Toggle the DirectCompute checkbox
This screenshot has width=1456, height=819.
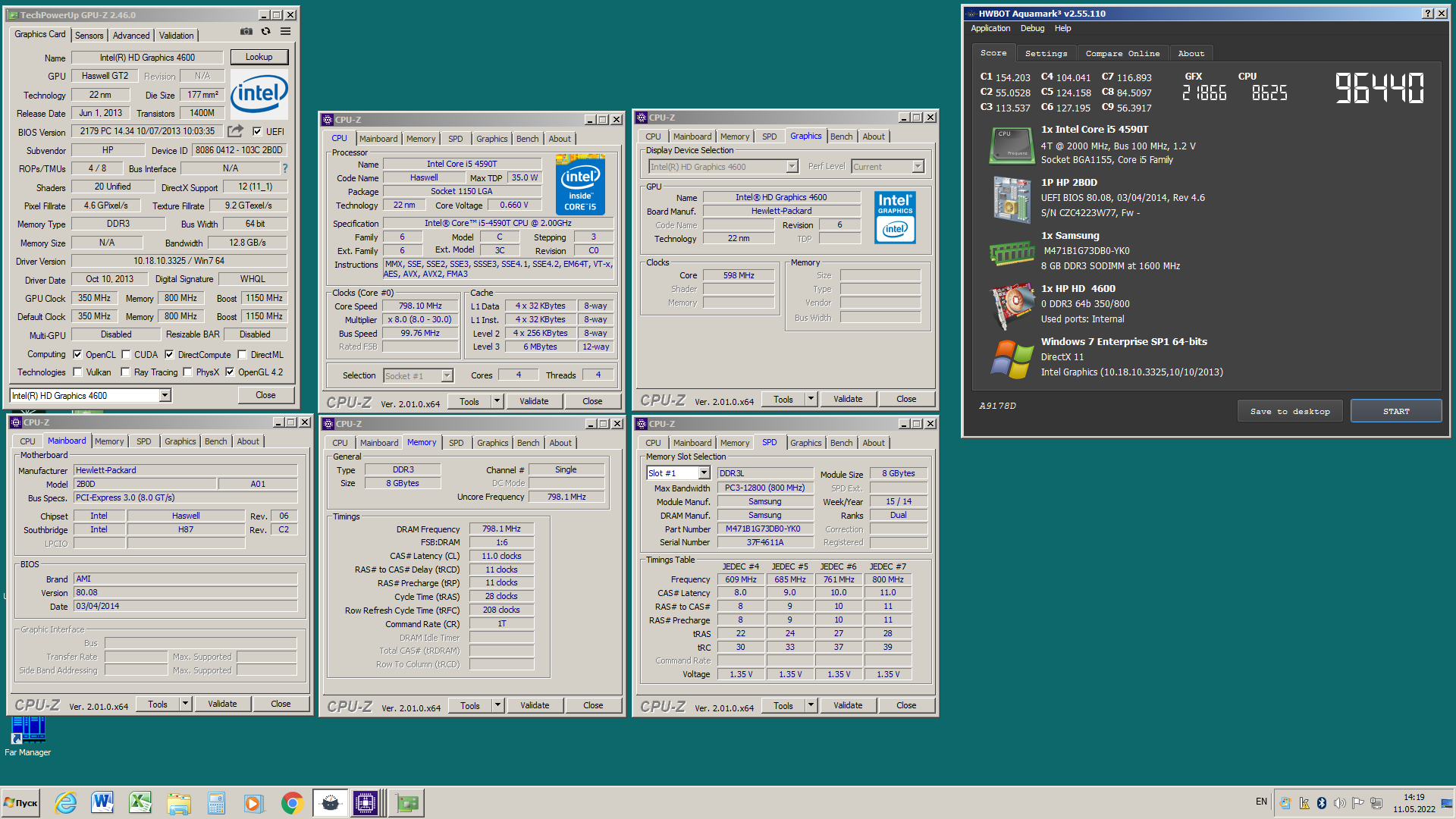(x=169, y=354)
